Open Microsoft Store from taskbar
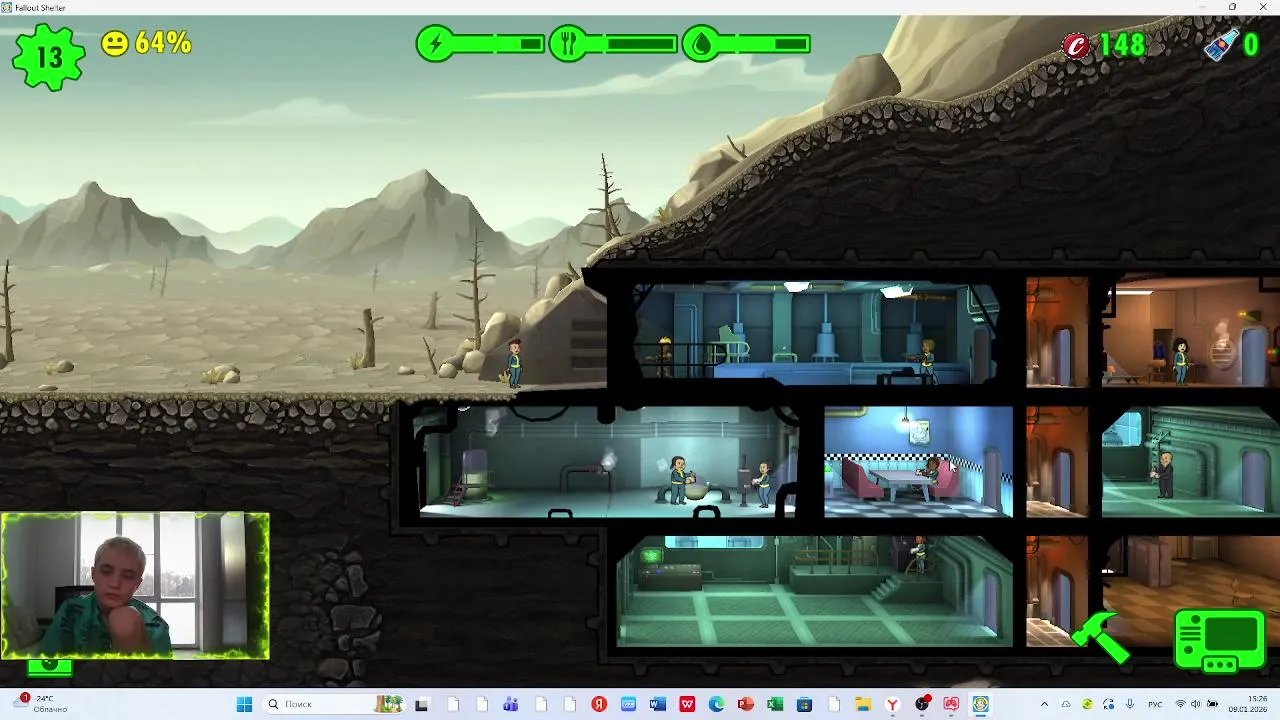 click(804, 704)
